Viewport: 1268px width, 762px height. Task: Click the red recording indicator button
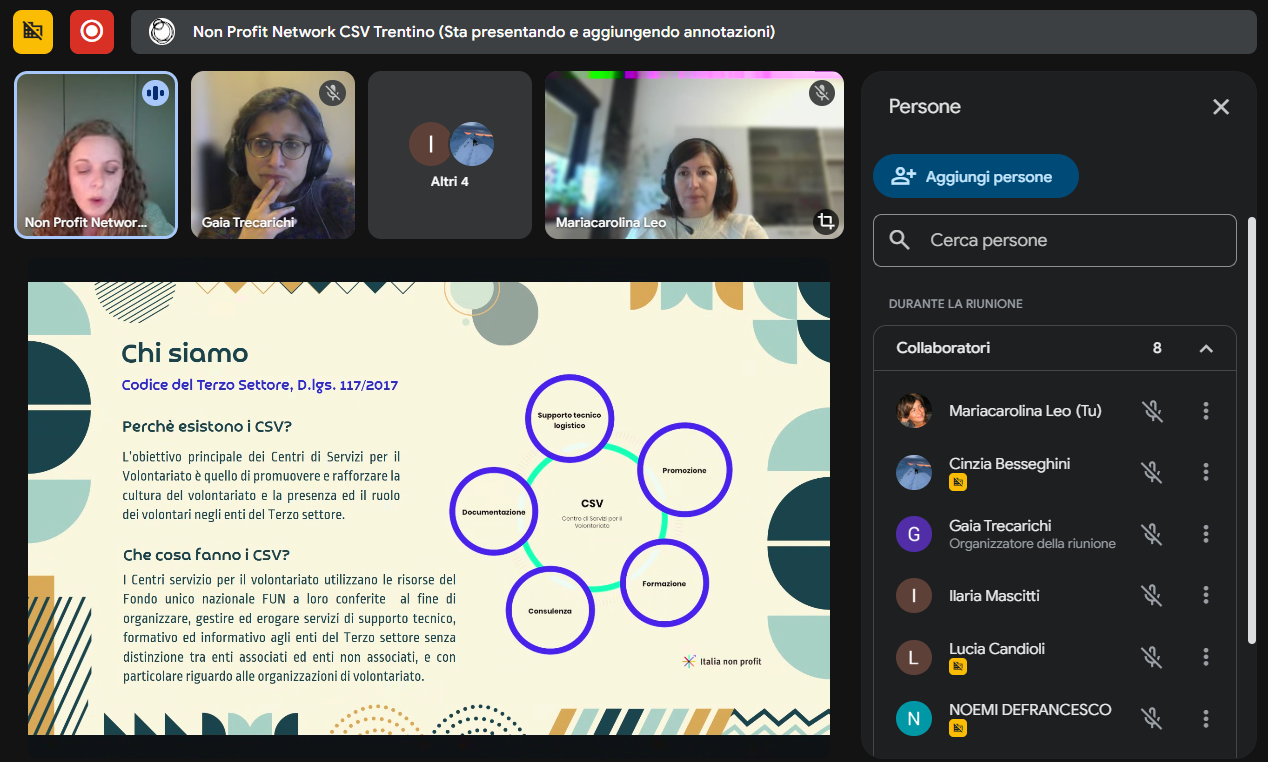click(x=91, y=31)
